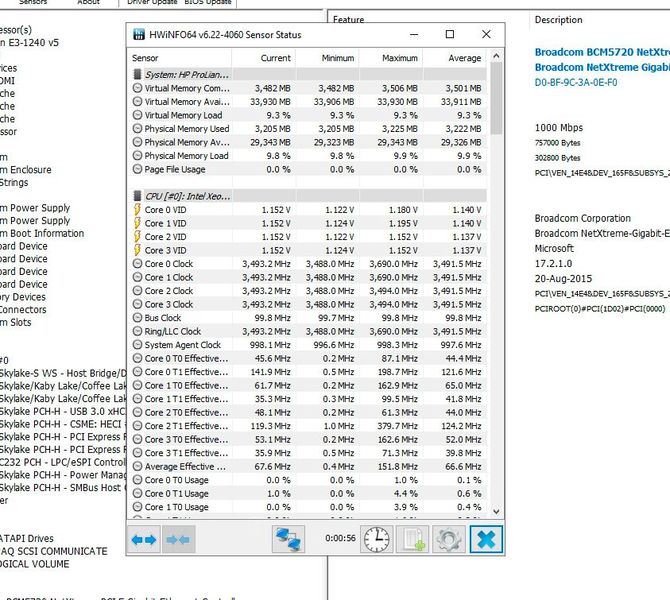
Task: Select System Enclosure in background tree
Action: (x=26, y=170)
